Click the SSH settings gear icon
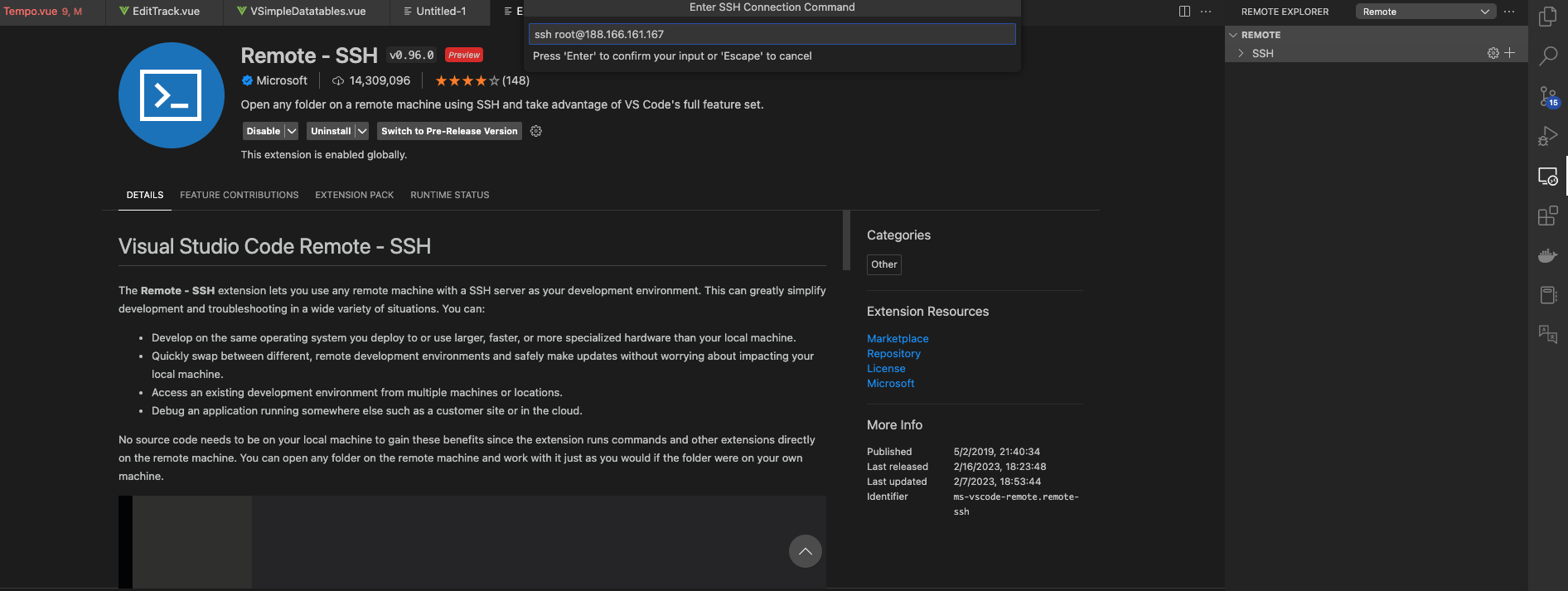The width and height of the screenshot is (1568, 591). (x=1493, y=53)
